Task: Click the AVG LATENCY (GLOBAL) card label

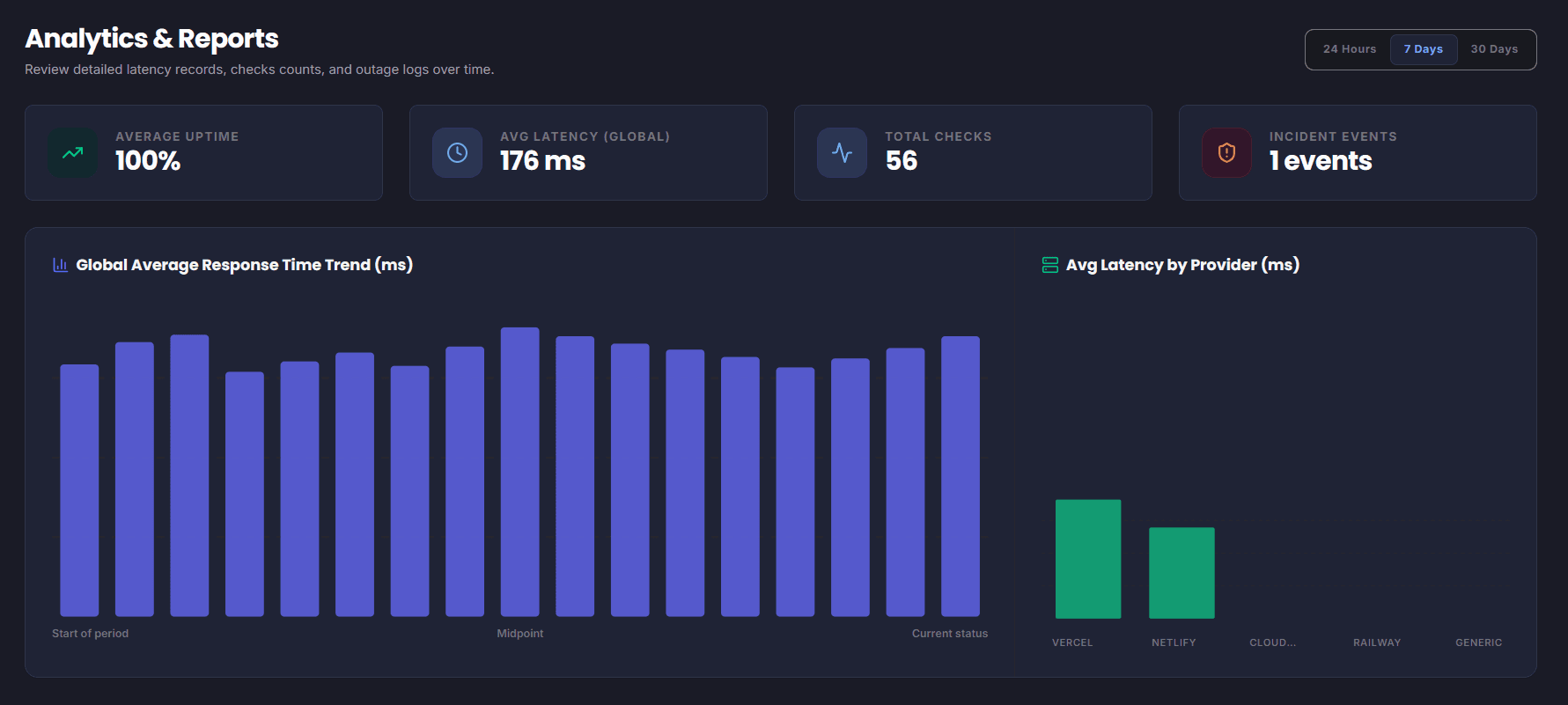Action: coord(585,136)
